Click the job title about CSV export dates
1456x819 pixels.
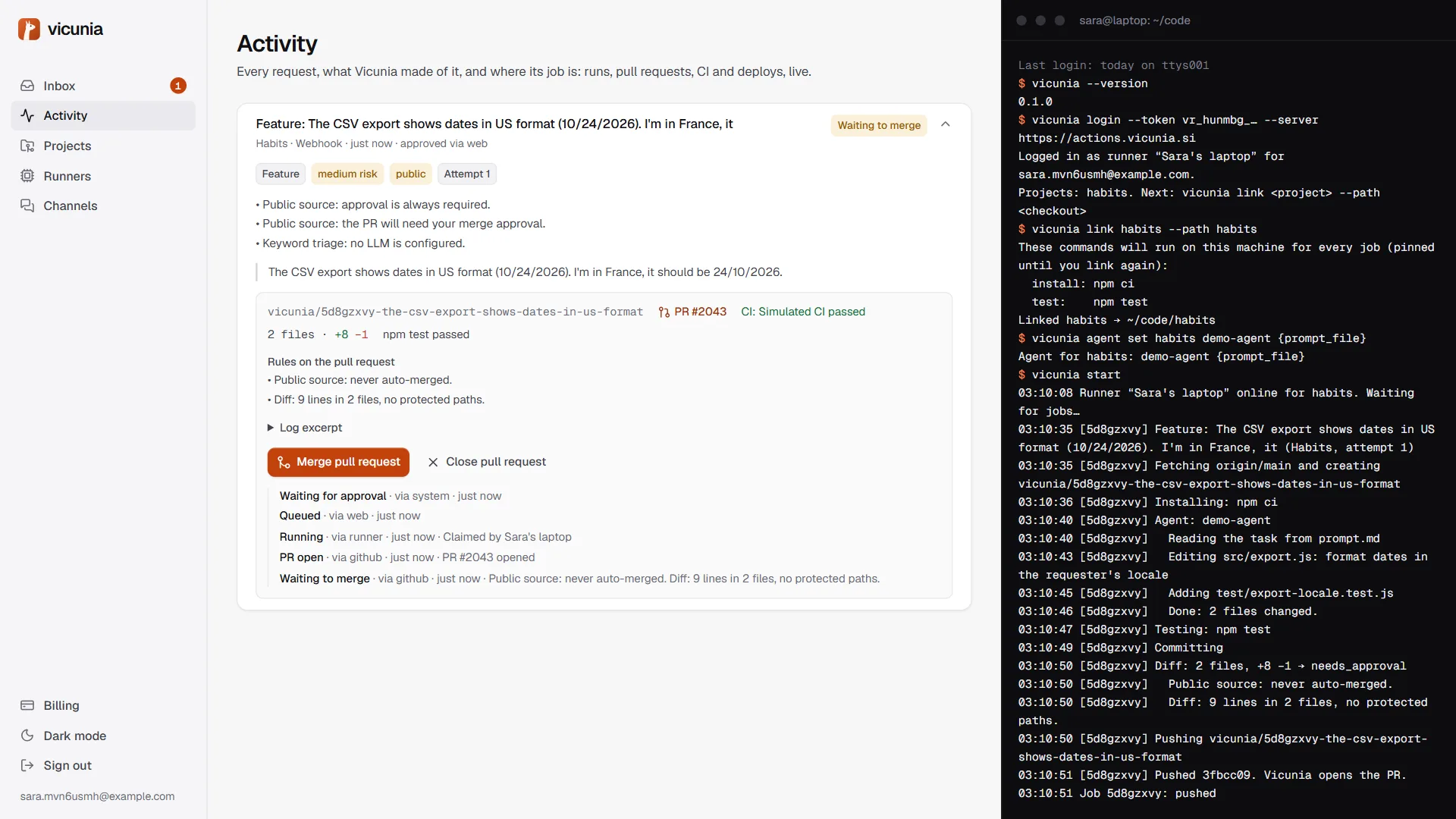(494, 124)
